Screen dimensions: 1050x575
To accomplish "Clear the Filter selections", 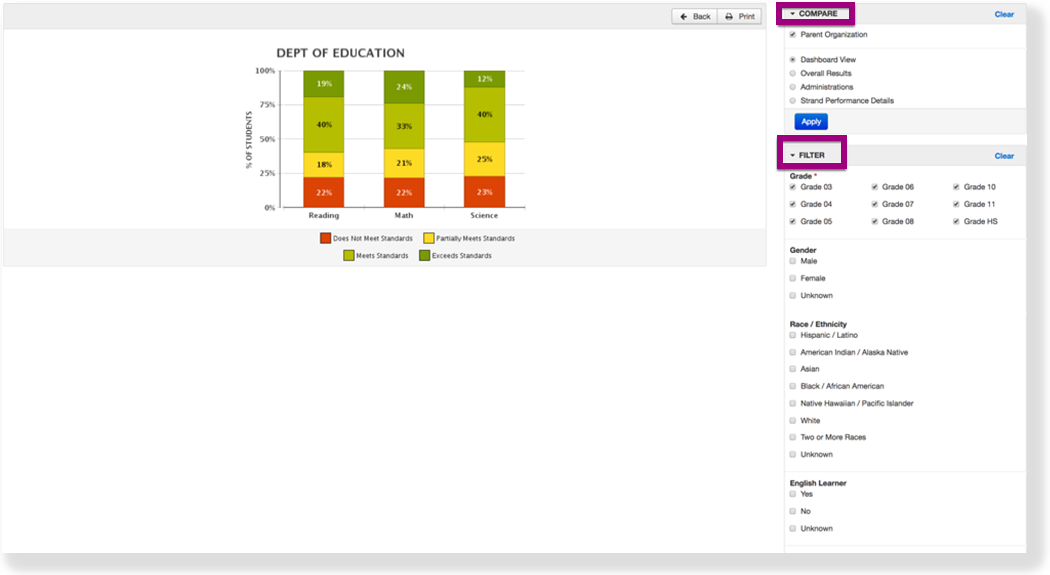I will [x=1003, y=156].
